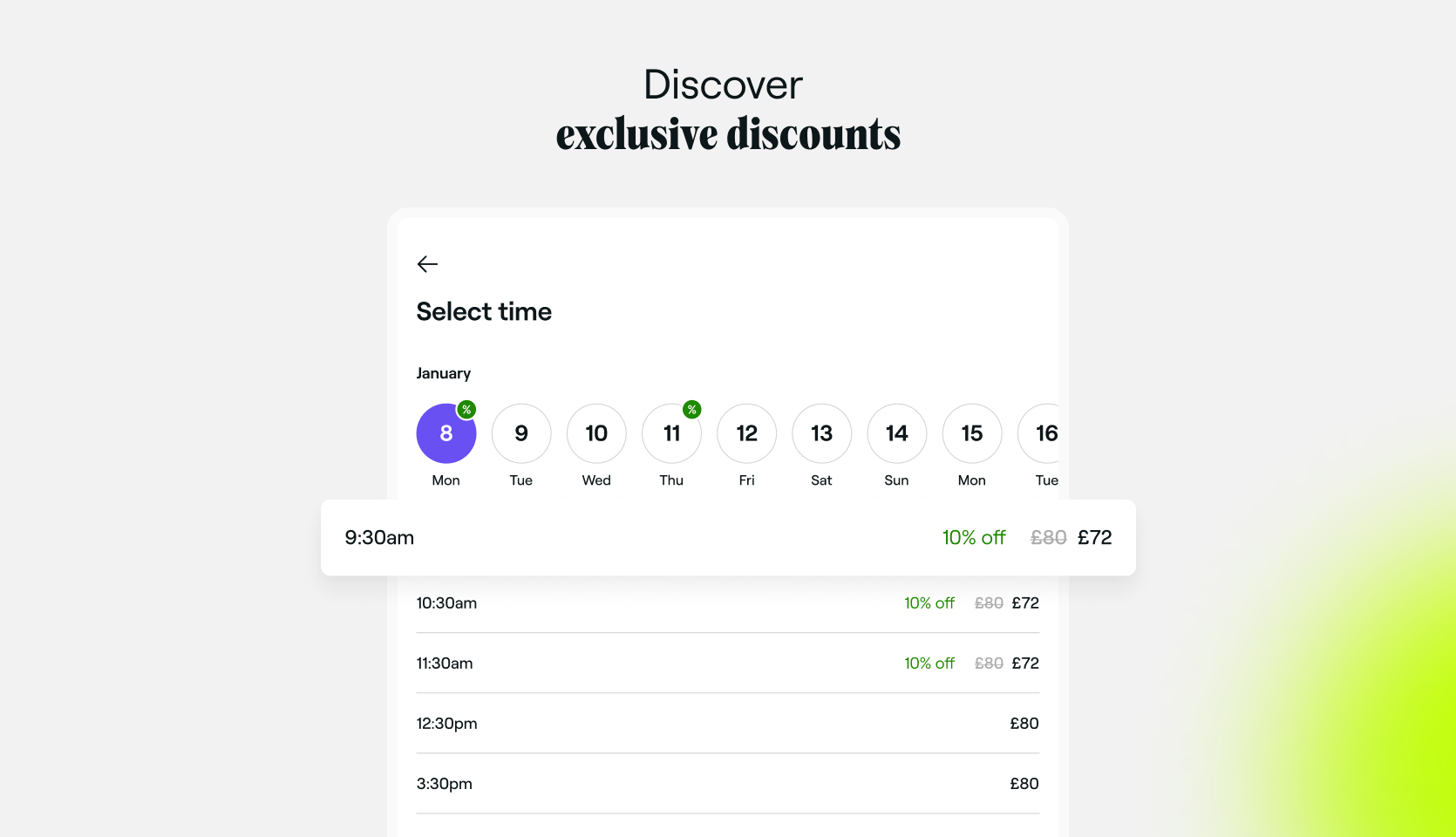1456x837 pixels.
Task: Choose the 10:30am time slot
Action: tap(728, 603)
